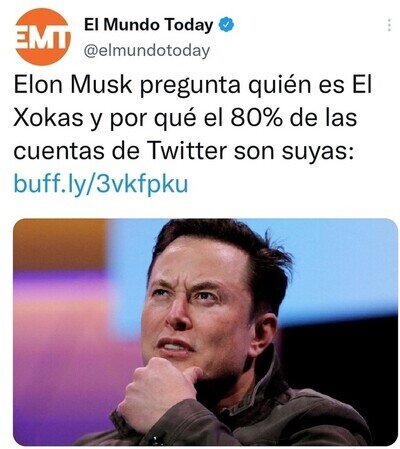Open the orange EMT profile avatar
Screen dimensions: 400x449
[43, 36]
